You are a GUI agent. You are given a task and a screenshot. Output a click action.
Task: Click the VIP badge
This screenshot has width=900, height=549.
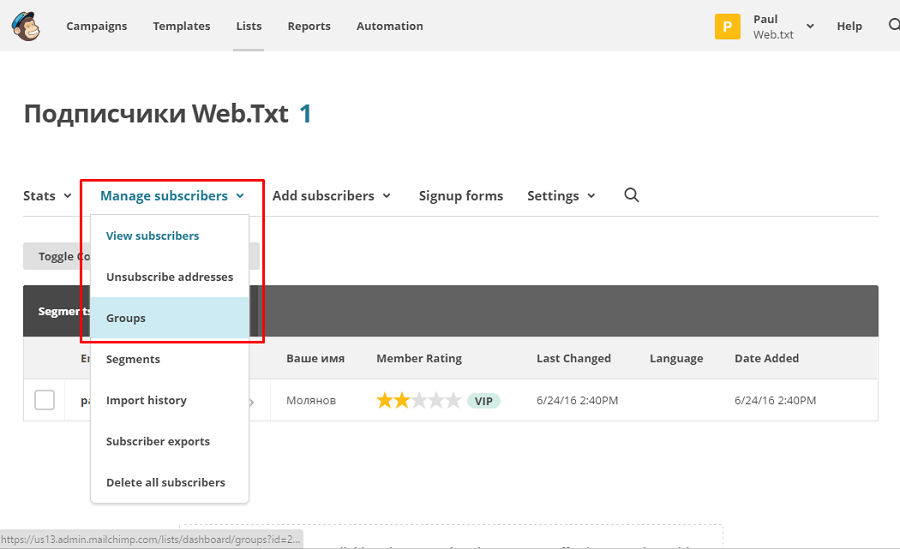tap(483, 401)
